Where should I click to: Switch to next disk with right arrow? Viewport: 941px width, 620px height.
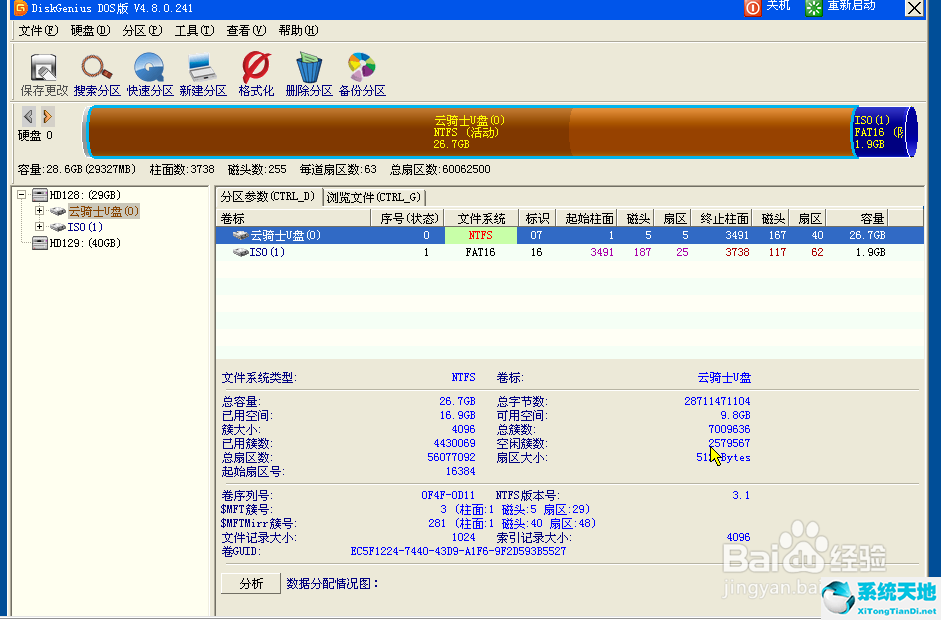point(47,116)
